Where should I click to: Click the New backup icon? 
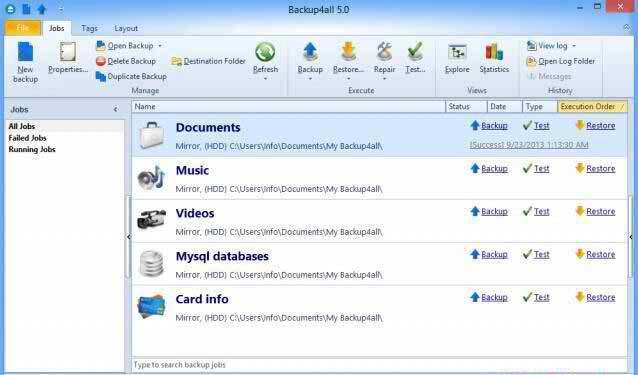click(x=25, y=53)
